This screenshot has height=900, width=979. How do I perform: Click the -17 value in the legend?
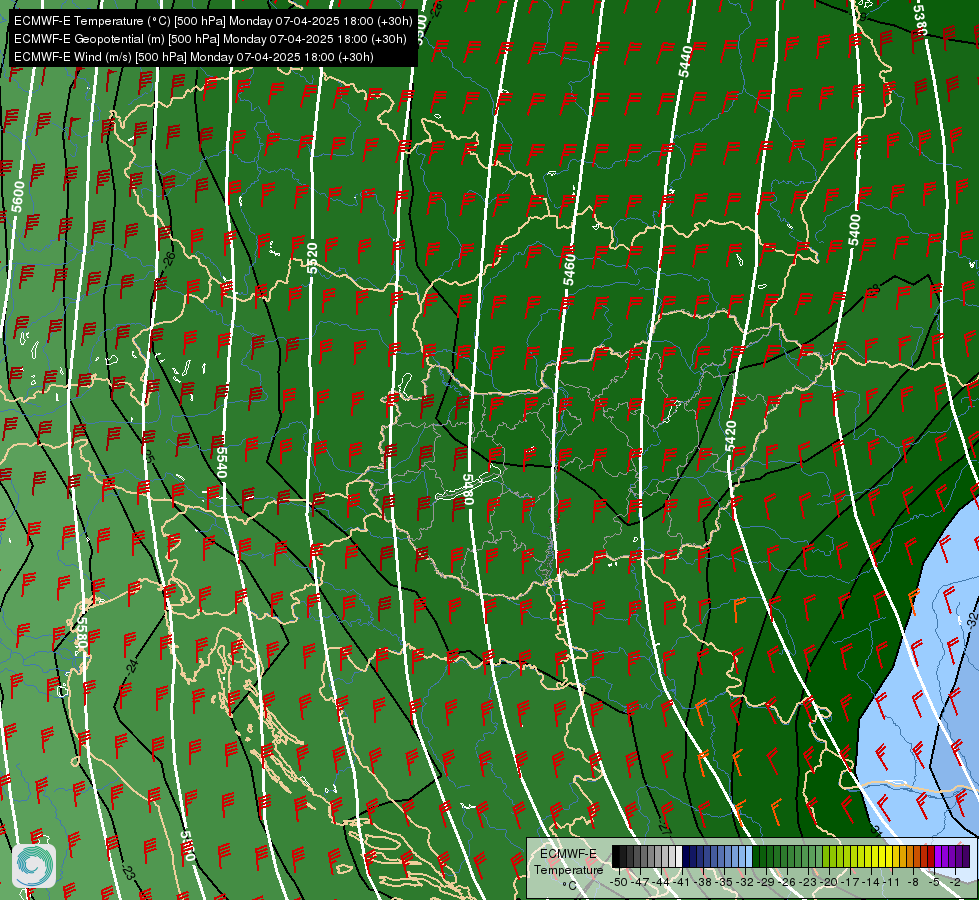coord(849,882)
